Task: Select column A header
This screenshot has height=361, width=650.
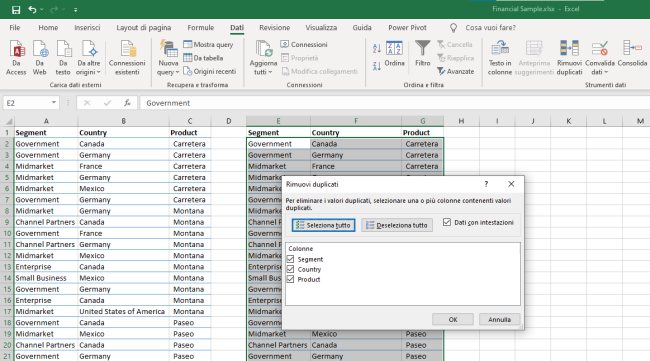Action: (x=46, y=121)
